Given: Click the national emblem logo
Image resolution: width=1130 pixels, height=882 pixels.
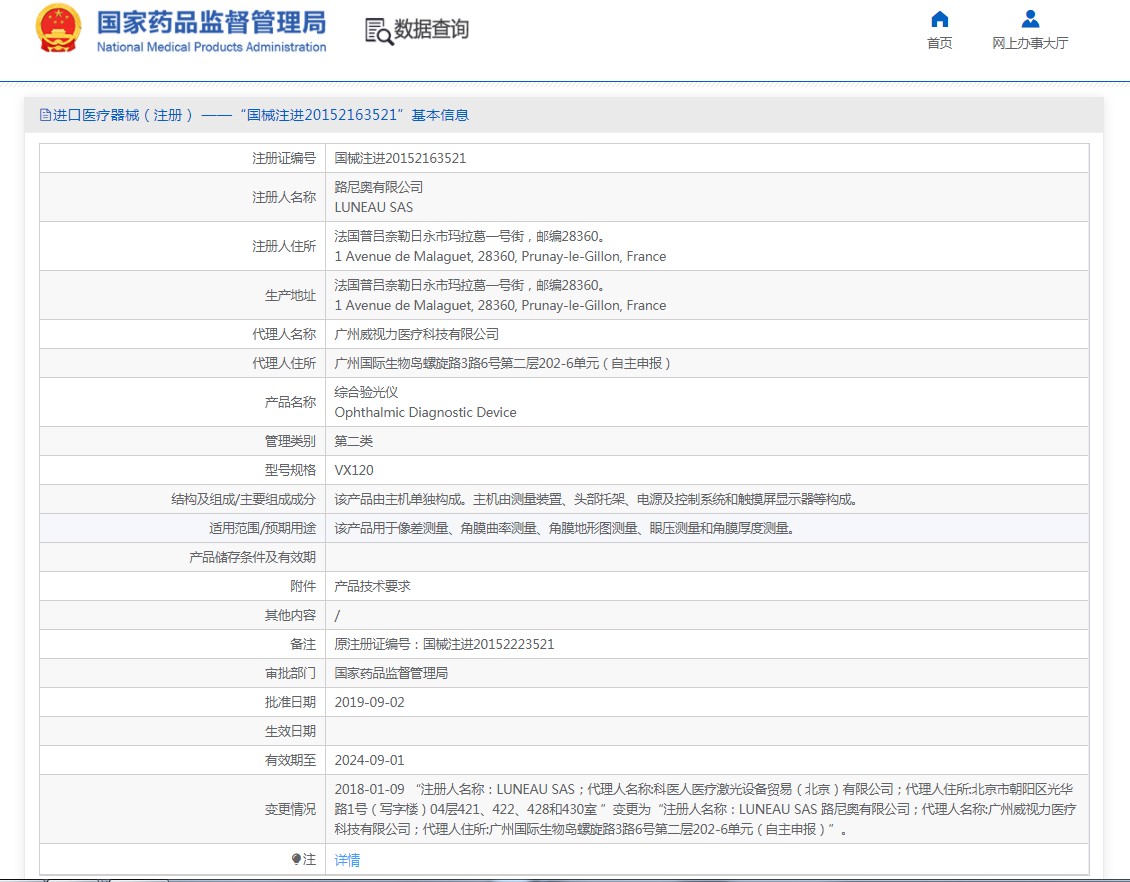Looking at the screenshot, I should point(58,29).
